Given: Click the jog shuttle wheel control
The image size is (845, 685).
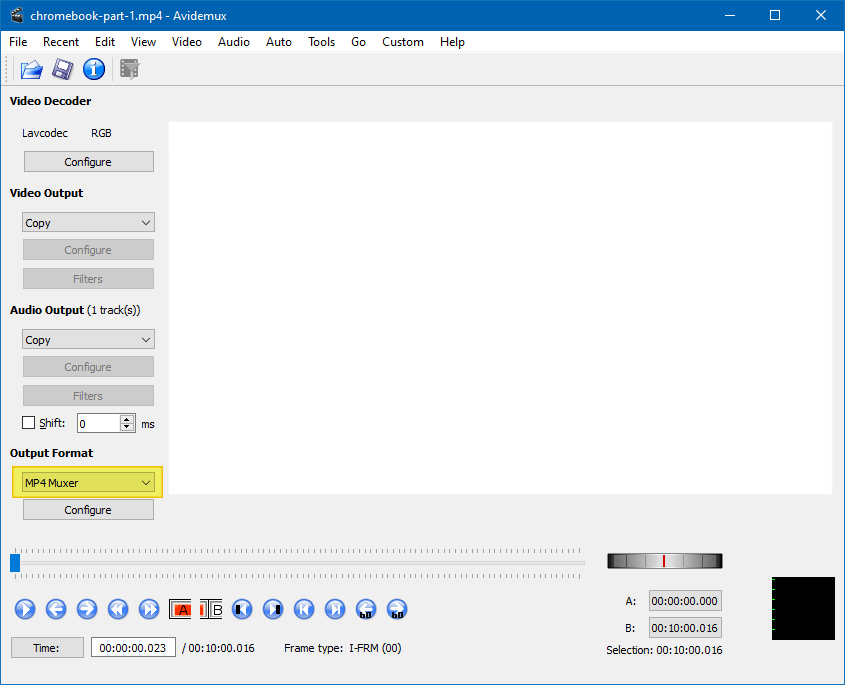Looking at the screenshot, I should [x=664, y=561].
